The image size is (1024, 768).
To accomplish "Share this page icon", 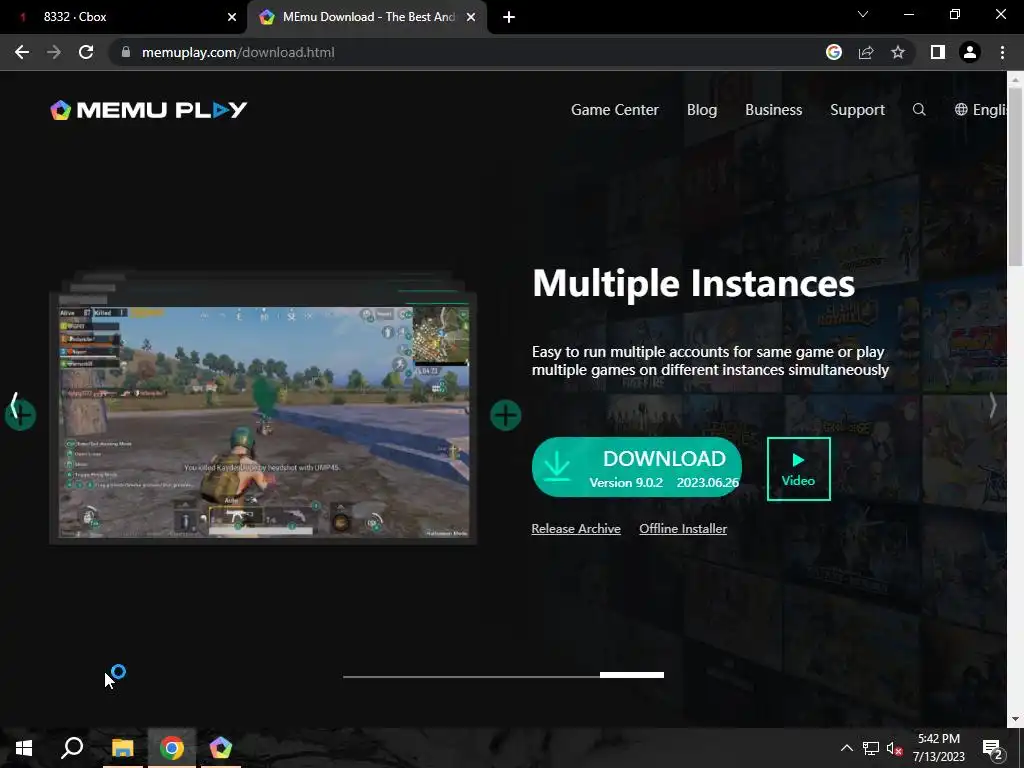I will (866, 52).
